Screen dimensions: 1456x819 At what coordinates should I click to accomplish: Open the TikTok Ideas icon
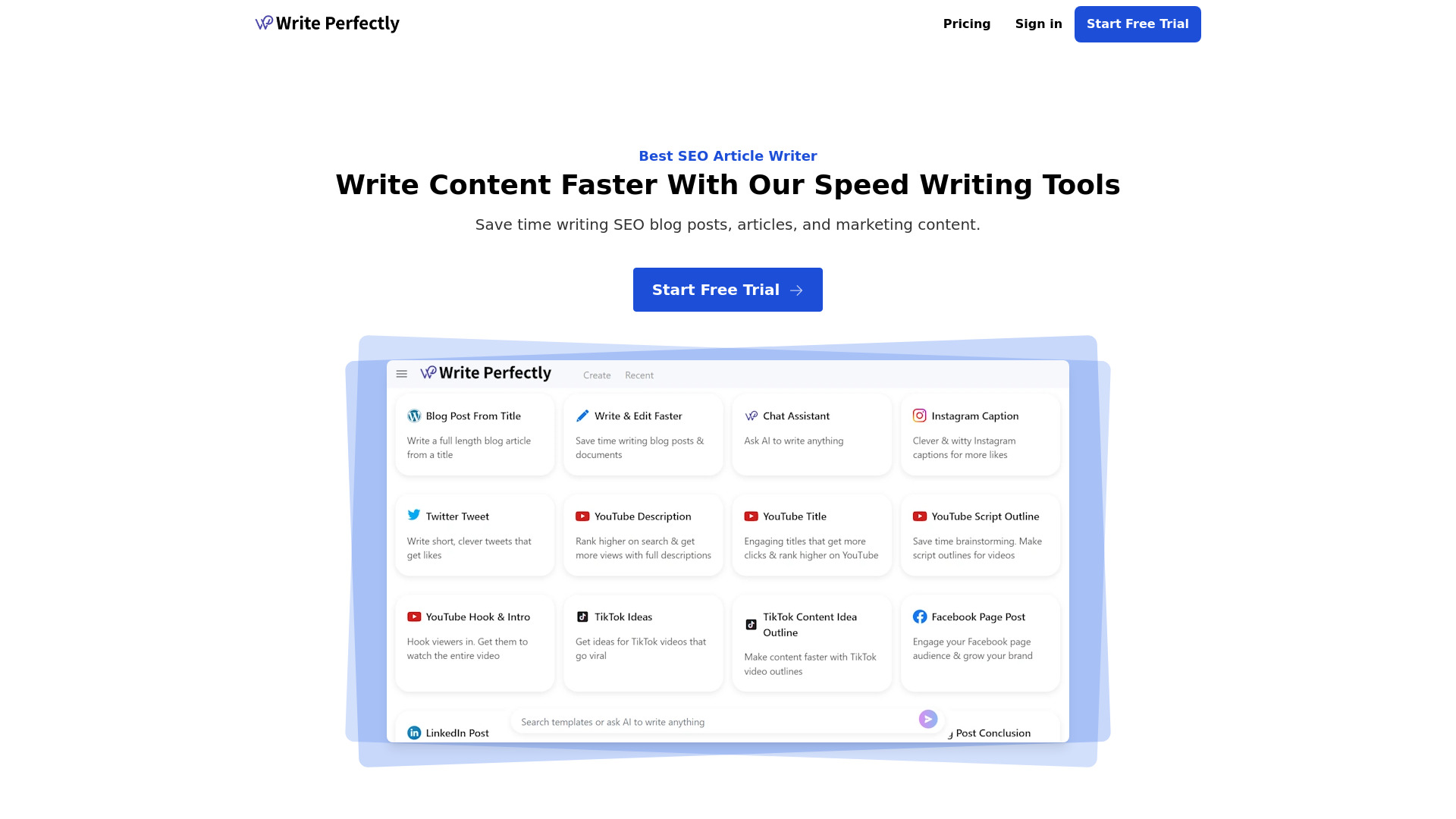[x=582, y=616]
